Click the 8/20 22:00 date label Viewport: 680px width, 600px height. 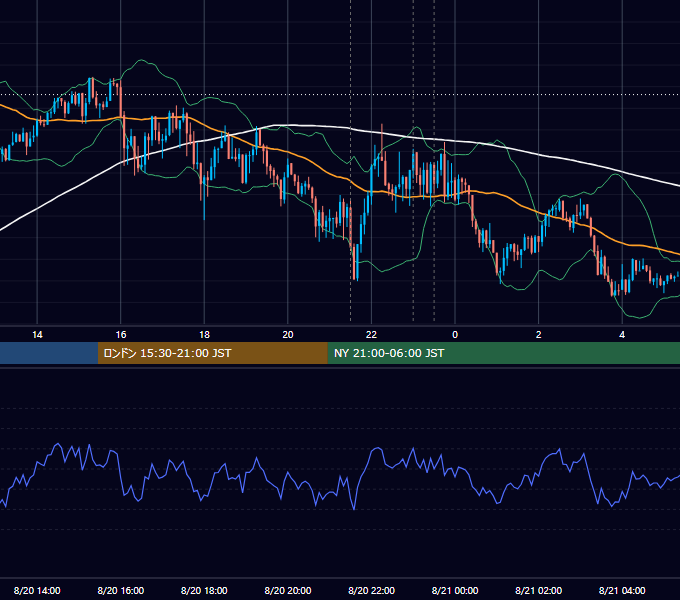pyautogui.click(x=371, y=590)
